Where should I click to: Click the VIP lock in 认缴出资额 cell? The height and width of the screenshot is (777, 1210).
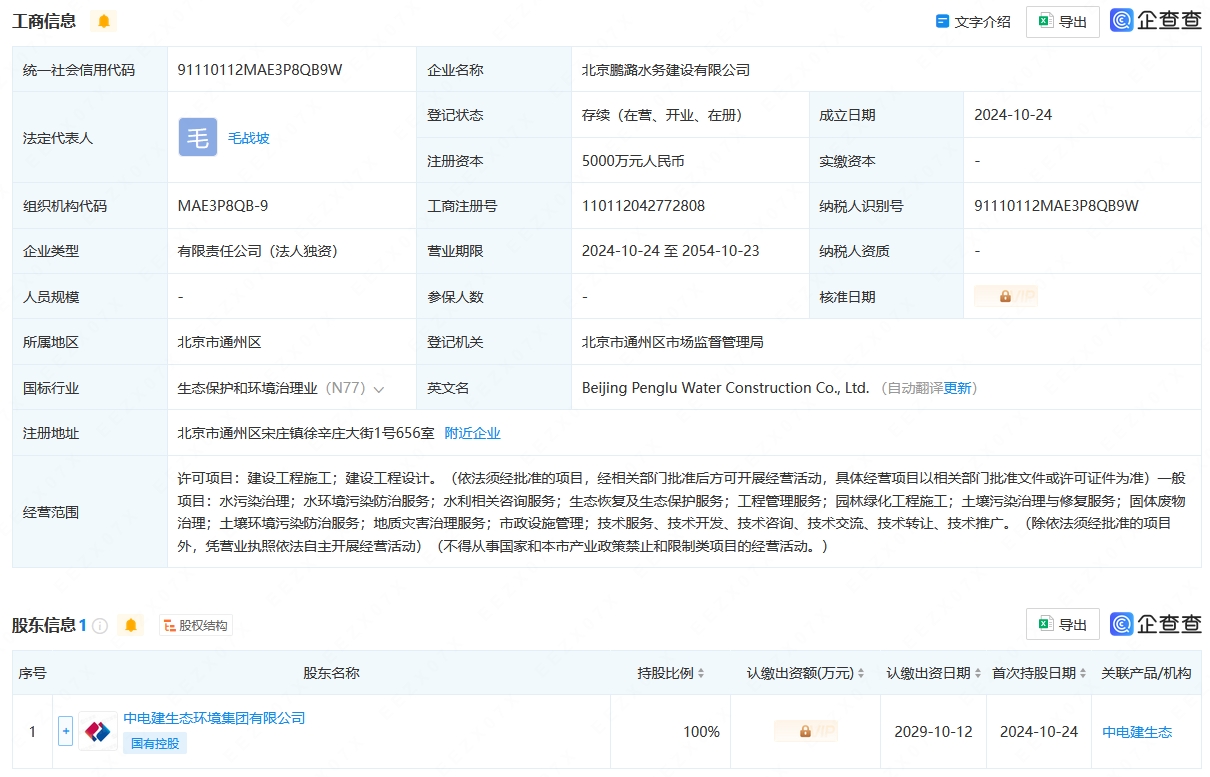tap(805, 731)
